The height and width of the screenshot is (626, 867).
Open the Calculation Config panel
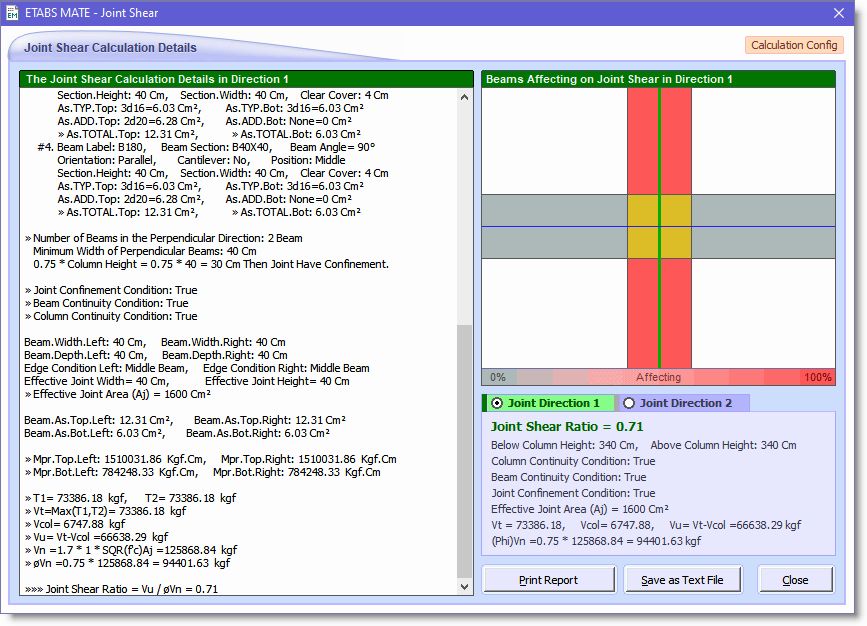point(794,44)
